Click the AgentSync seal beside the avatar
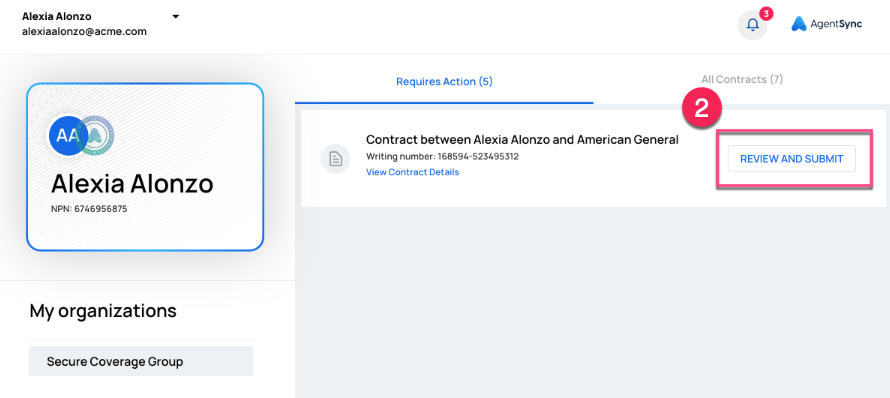The image size is (890, 398). click(x=95, y=136)
